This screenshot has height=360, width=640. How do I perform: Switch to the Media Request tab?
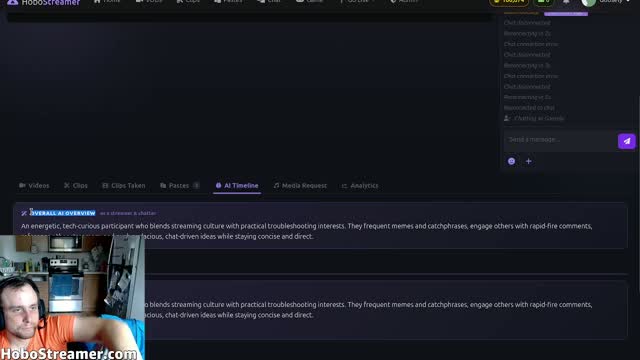[300, 186]
